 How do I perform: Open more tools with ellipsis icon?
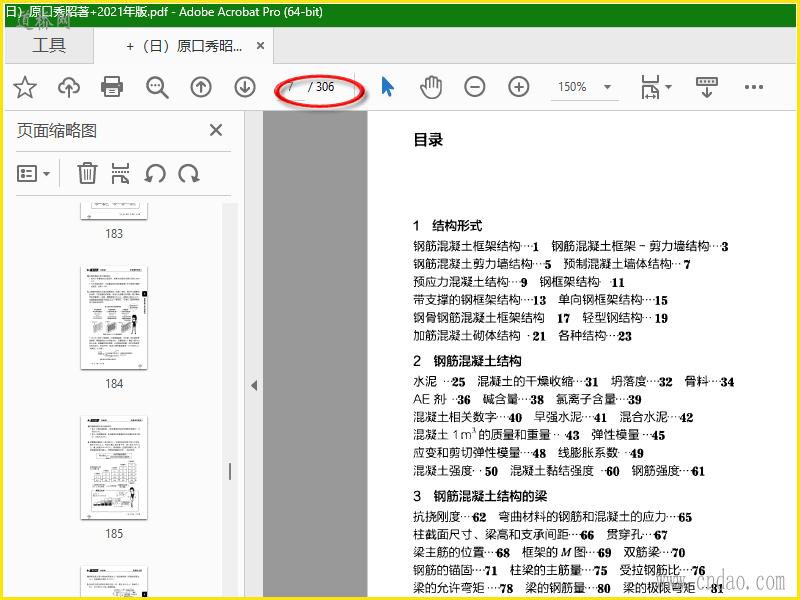754,87
